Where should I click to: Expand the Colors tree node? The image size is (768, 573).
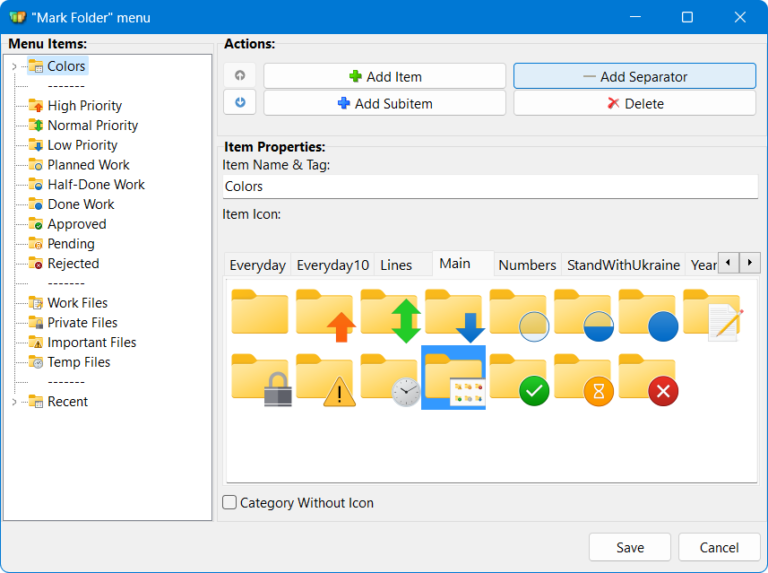(x=13, y=67)
